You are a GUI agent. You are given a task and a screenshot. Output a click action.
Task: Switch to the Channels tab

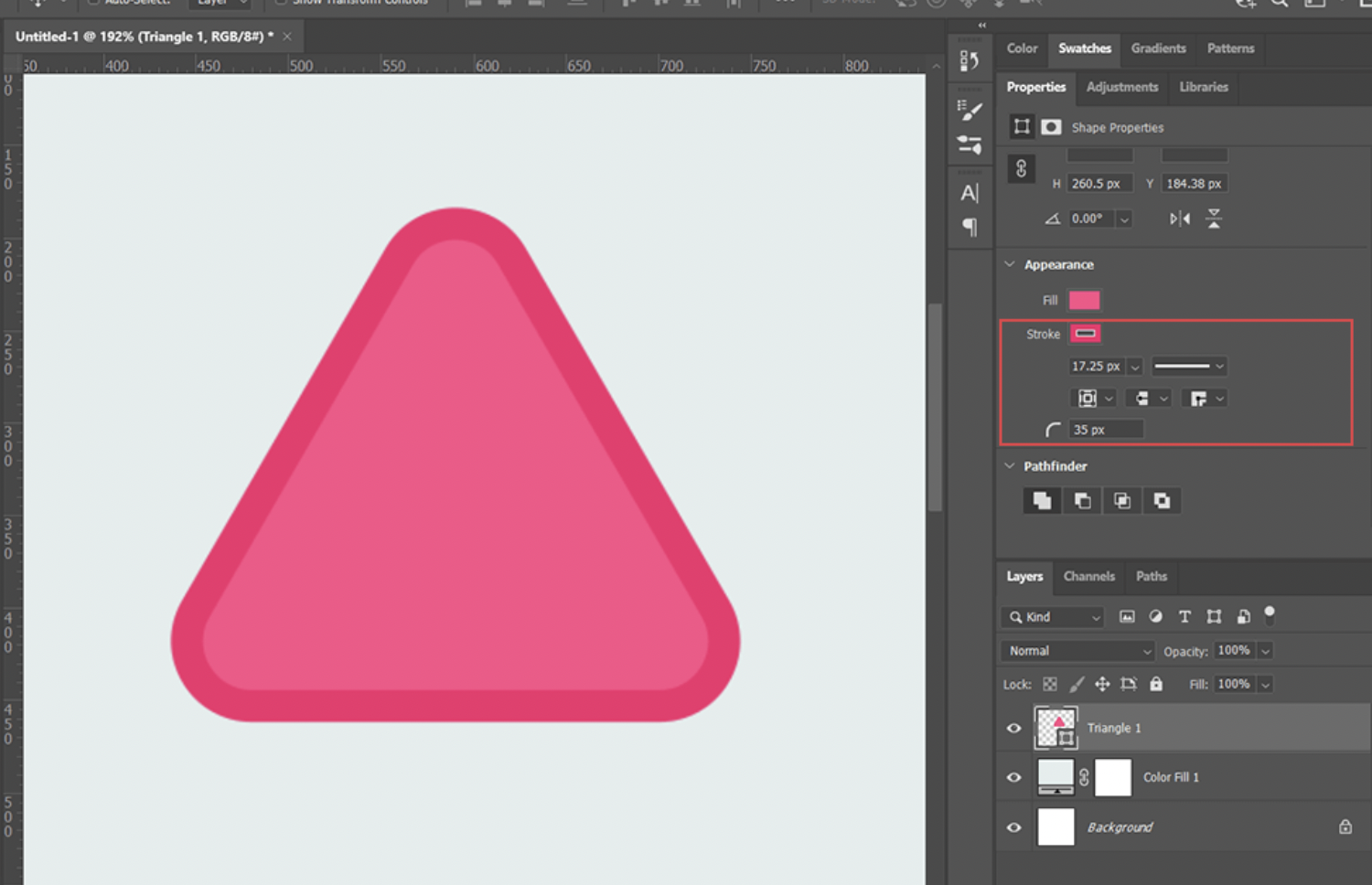click(x=1088, y=577)
